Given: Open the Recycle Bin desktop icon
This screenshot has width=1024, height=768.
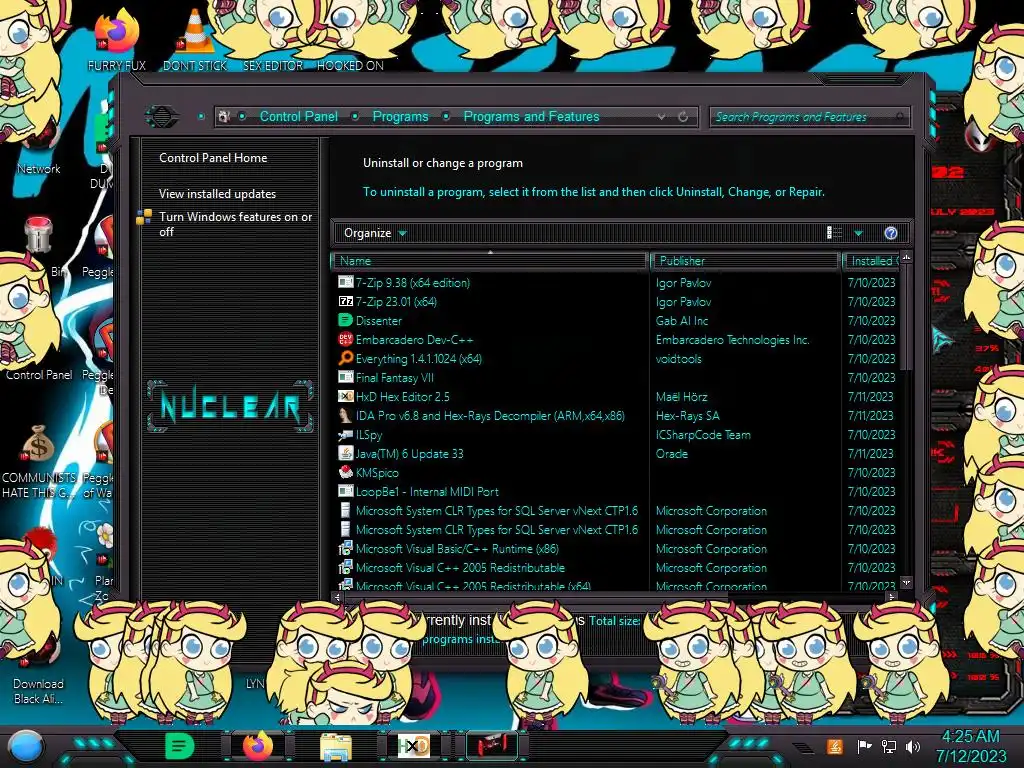Looking at the screenshot, I should (x=40, y=245).
